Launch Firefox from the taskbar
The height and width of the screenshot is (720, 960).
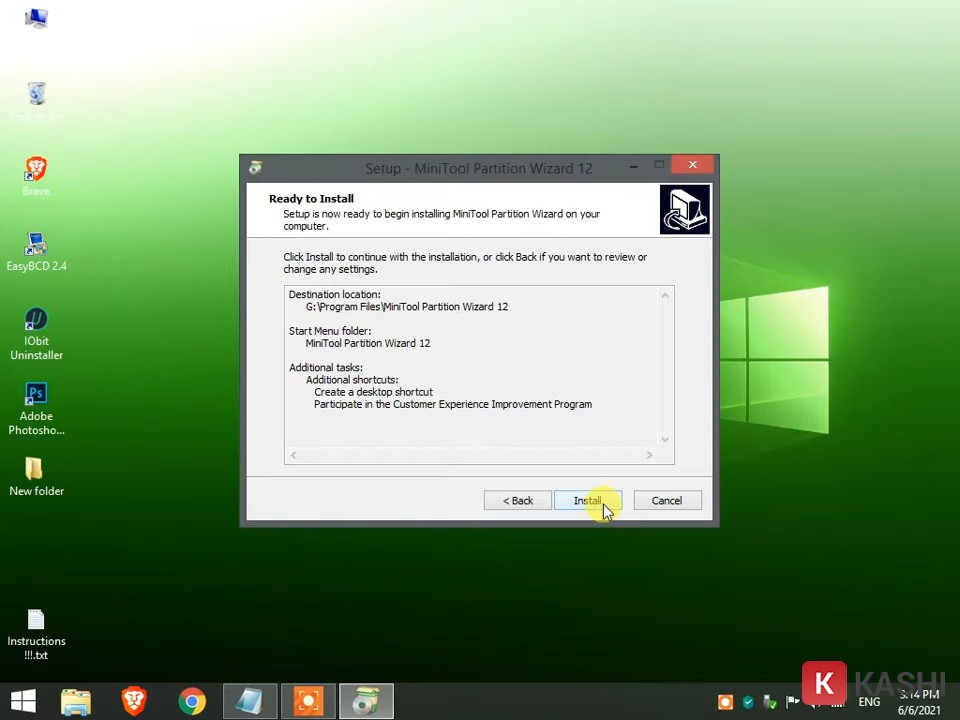133,701
